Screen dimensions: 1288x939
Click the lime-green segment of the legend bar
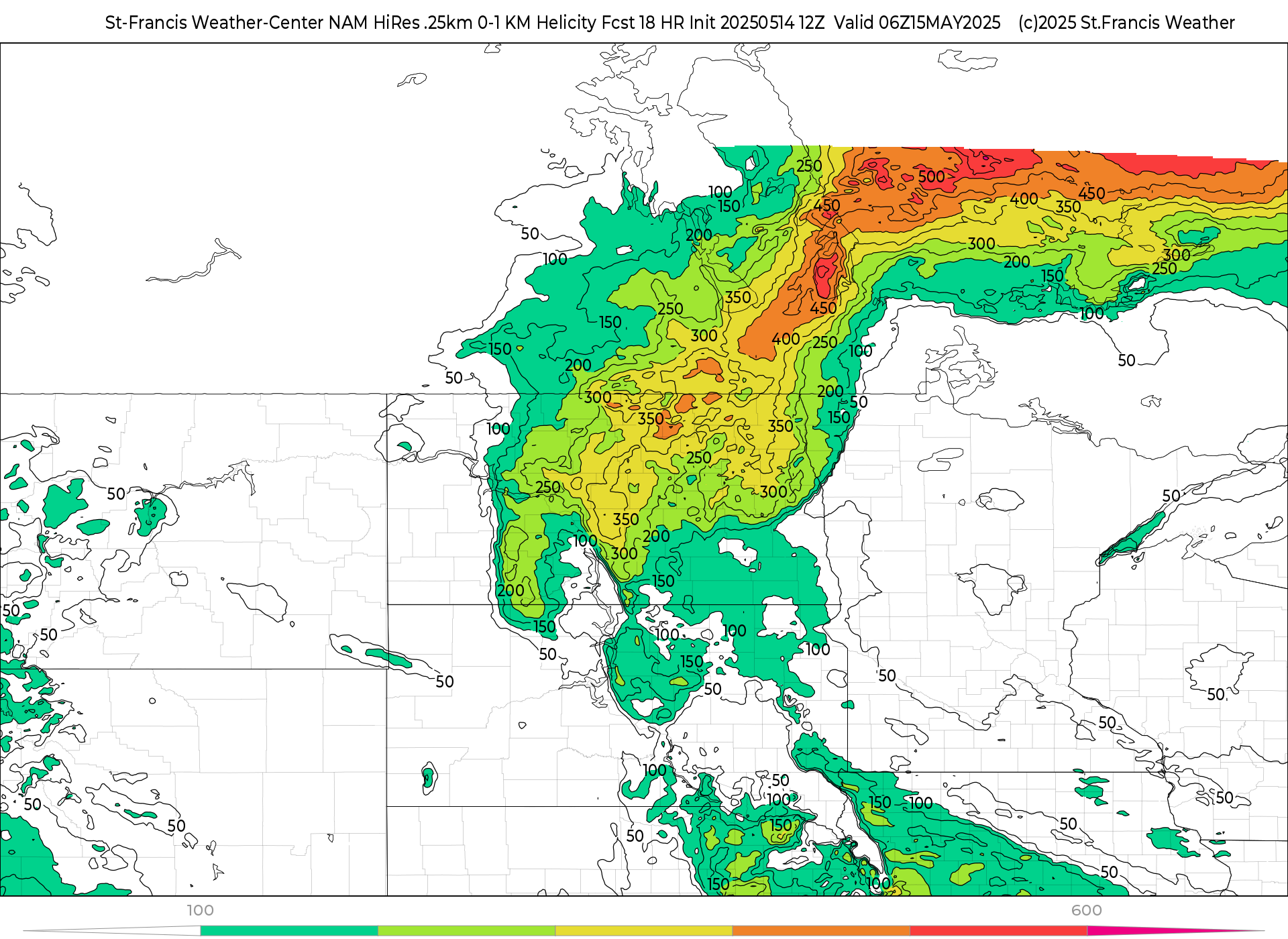pos(467,930)
